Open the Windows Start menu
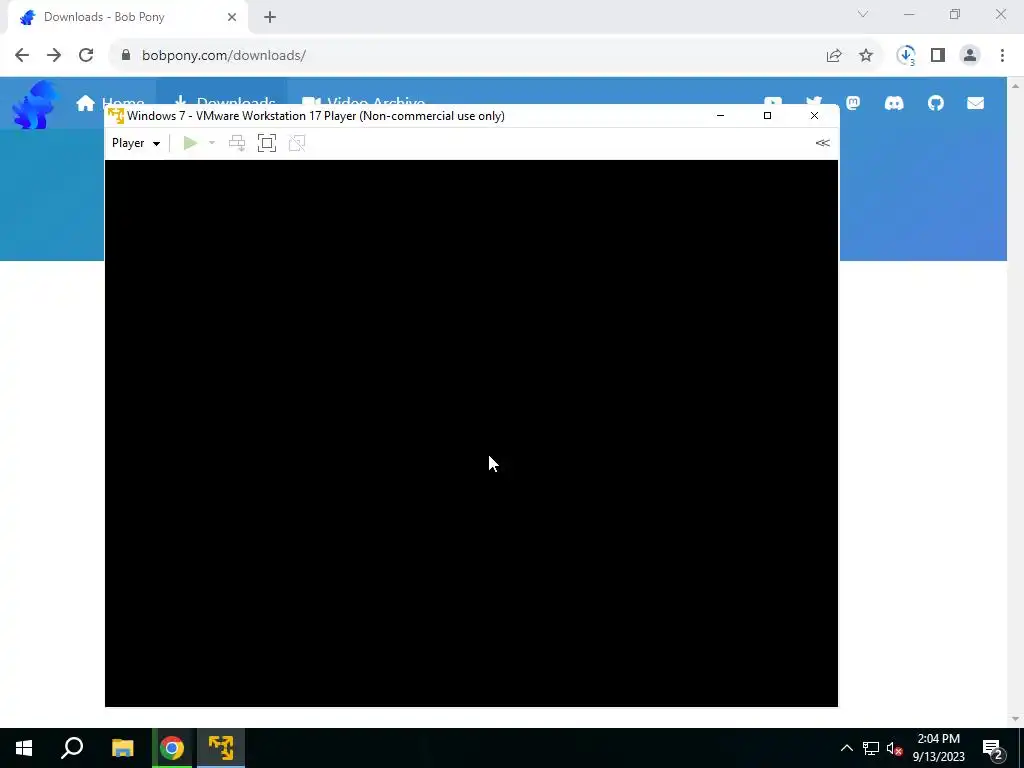Image resolution: width=1024 pixels, height=768 pixels. pyautogui.click(x=24, y=748)
